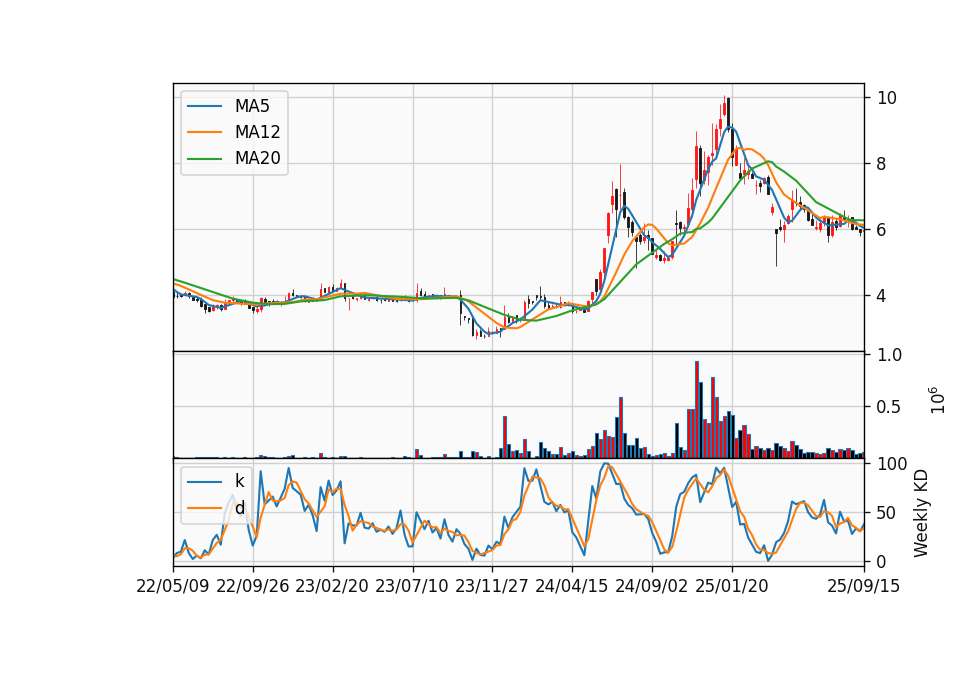This screenshot has width=960, height=690.
Task: Click the volume scale exponent label
Action: tap(937, 400)
